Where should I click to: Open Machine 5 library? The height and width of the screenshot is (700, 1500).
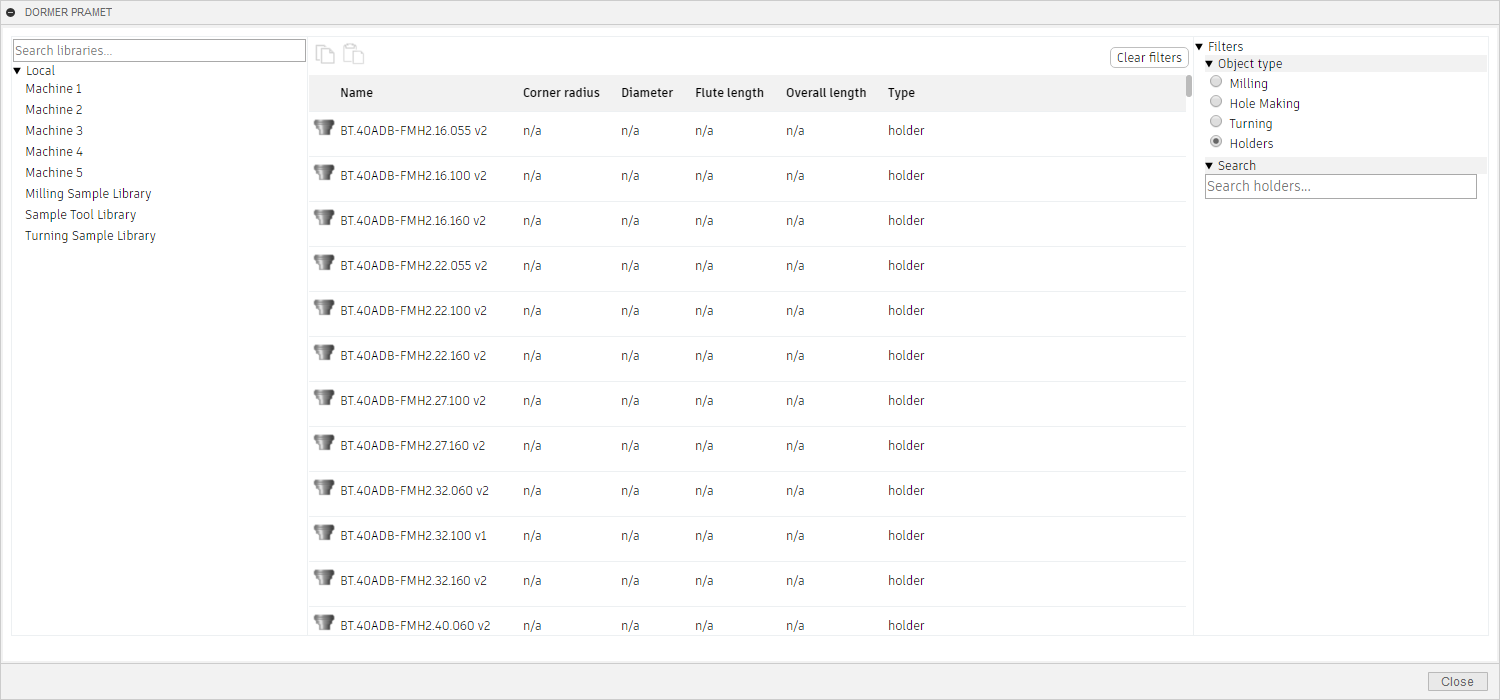click(54, 173)
